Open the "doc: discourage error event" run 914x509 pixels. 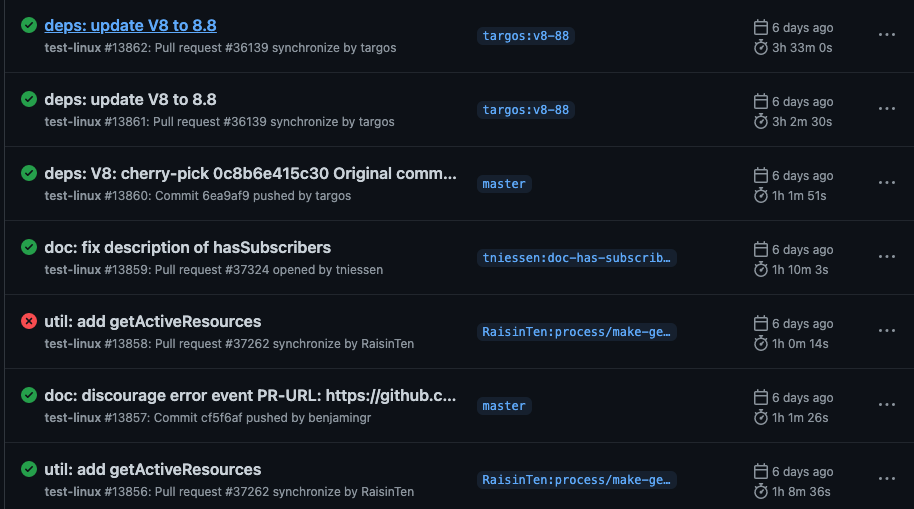click(250, 396)
